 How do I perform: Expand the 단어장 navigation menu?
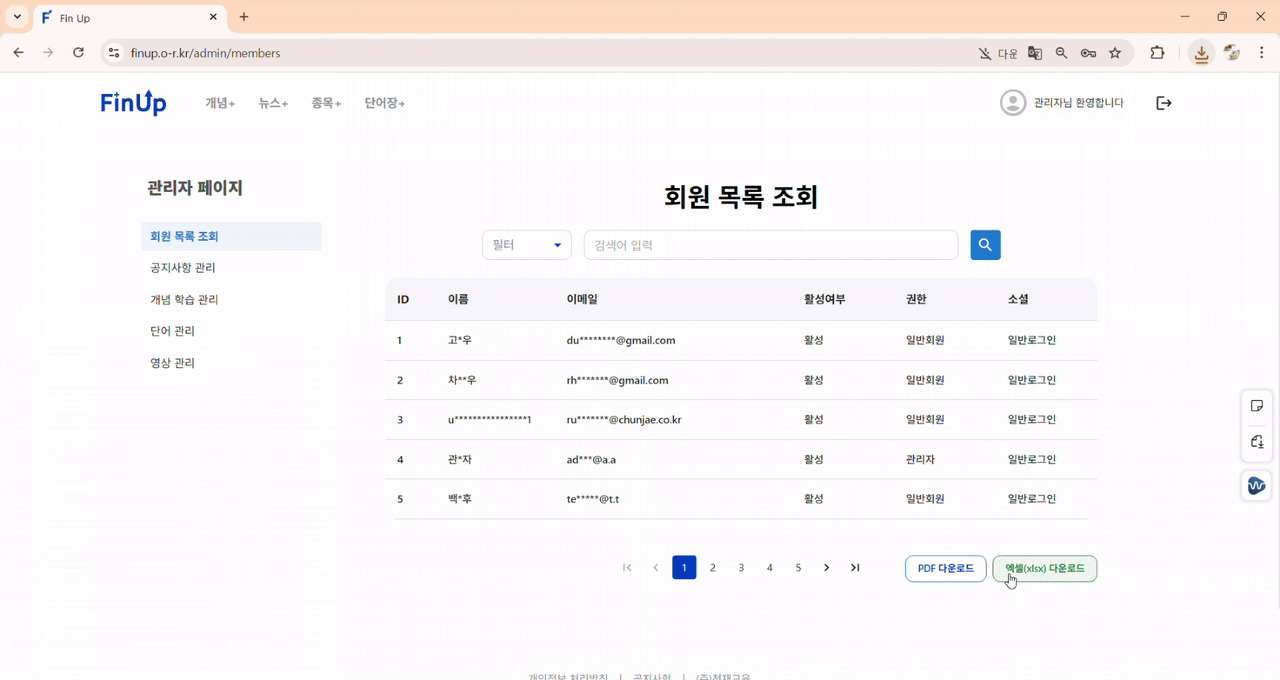coord(383,102)
